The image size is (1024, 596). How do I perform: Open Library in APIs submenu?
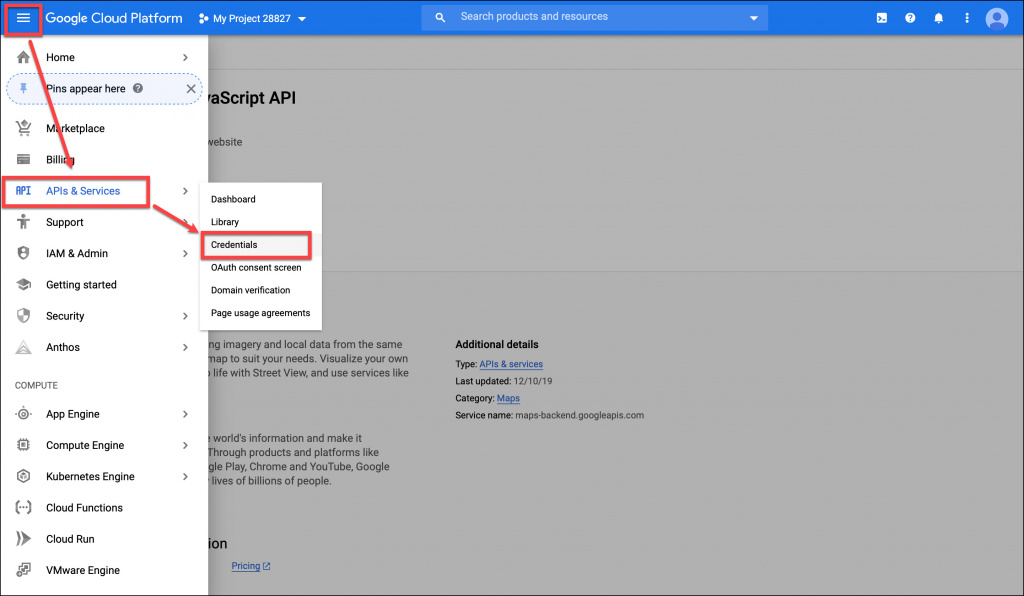tap(225, 222)
